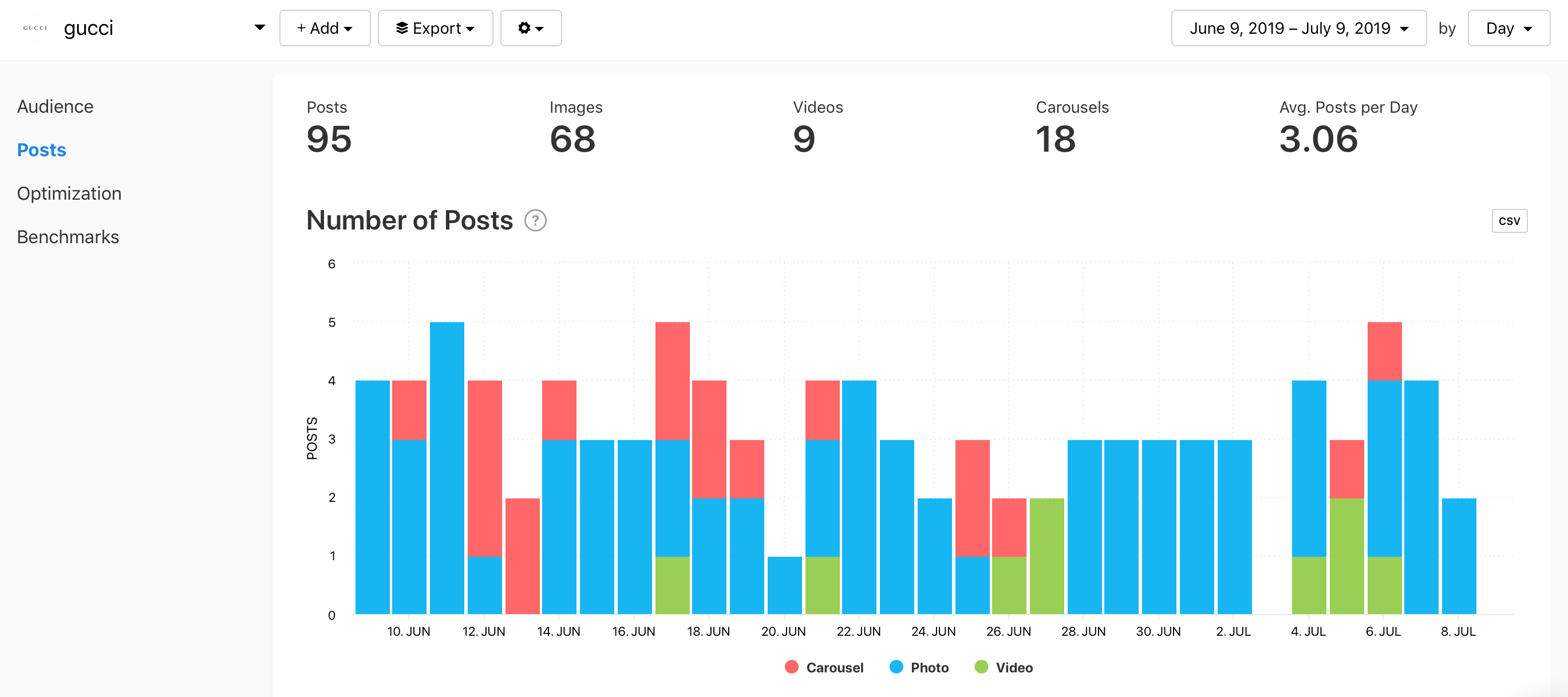Click the 2. JUL axis label

pos(1233,631)
